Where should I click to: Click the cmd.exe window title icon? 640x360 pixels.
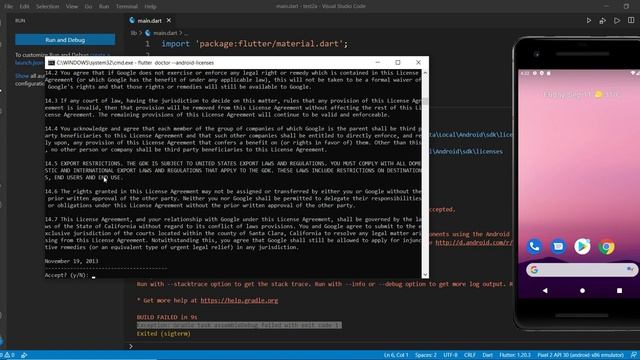point(51,63)
